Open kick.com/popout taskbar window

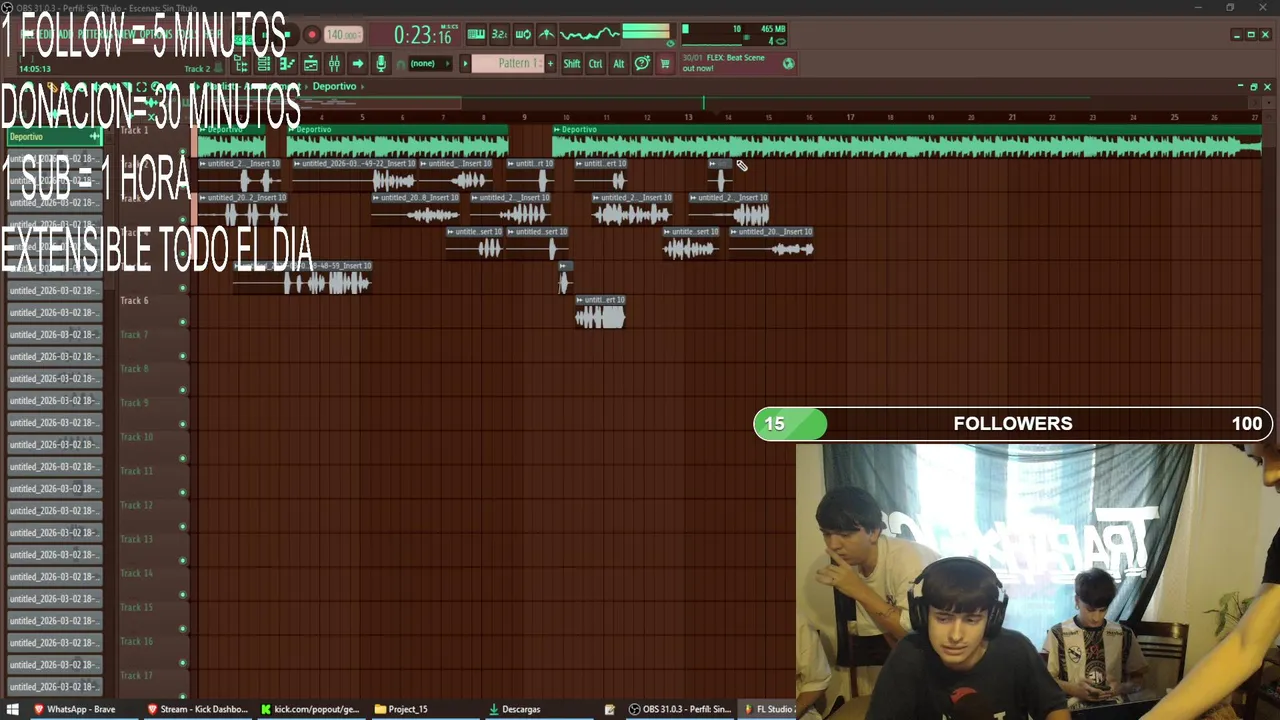point(310,709)
